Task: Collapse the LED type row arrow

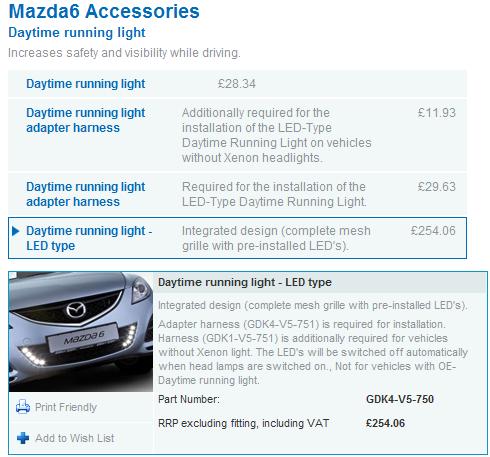Action: click(15, 231)
